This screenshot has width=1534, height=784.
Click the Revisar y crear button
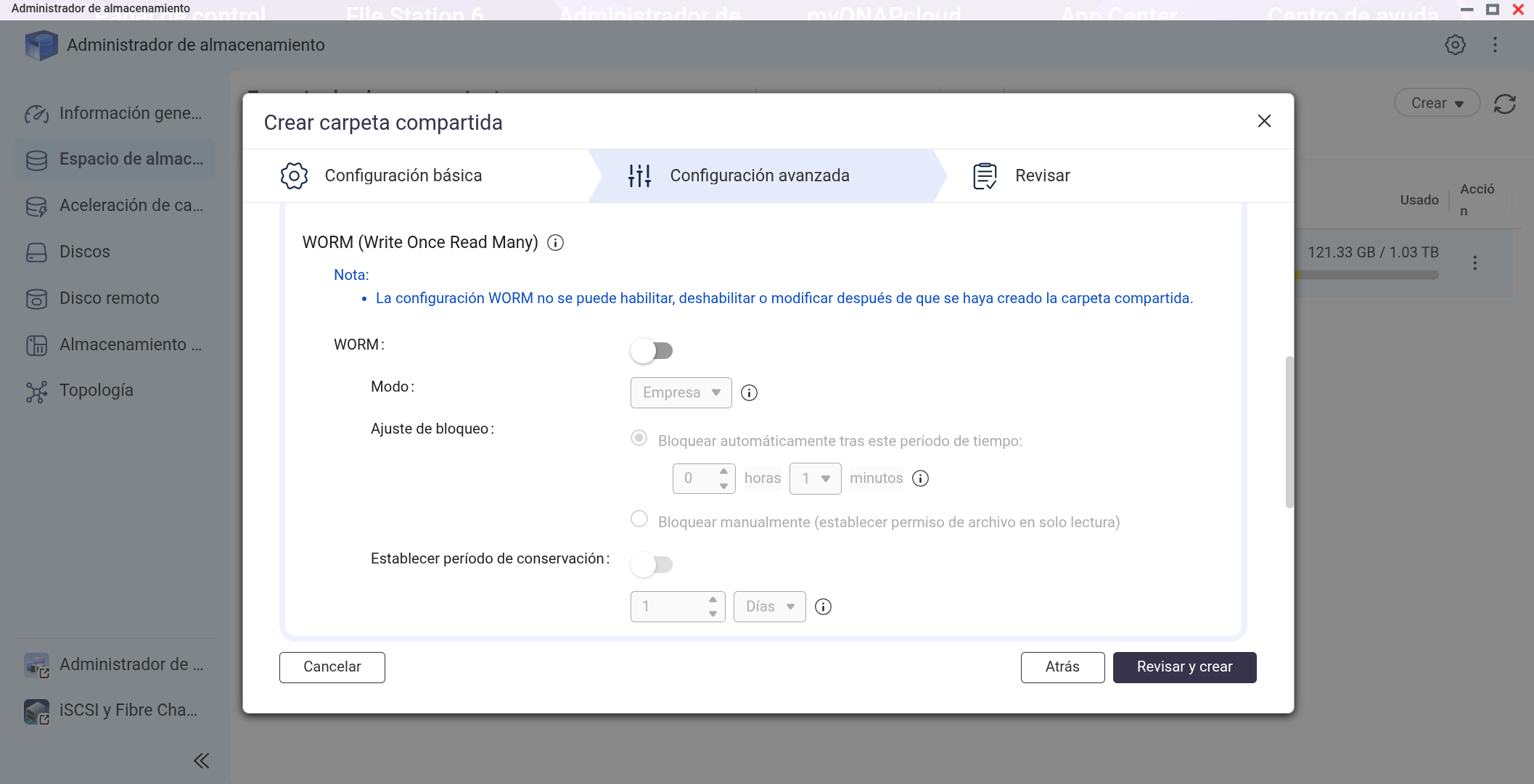click(x=1184, y=667)
